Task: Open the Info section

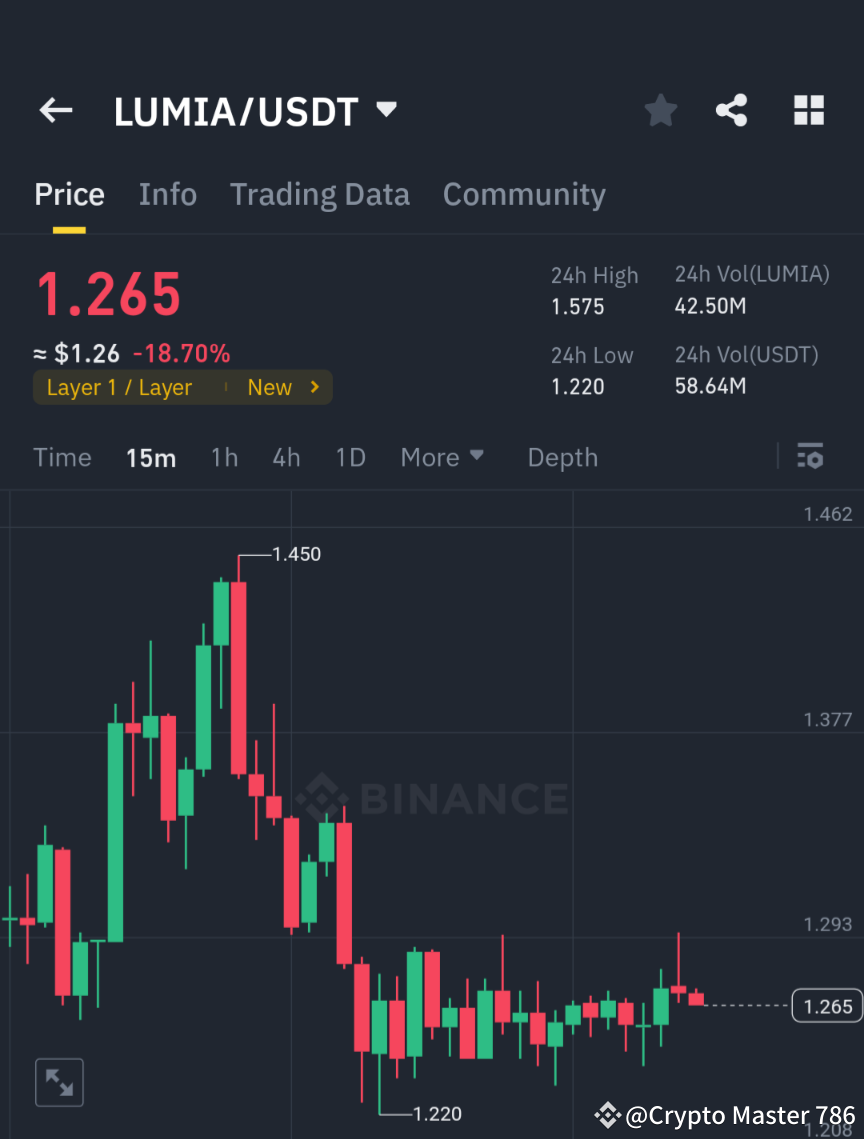Action: point(167,194)
